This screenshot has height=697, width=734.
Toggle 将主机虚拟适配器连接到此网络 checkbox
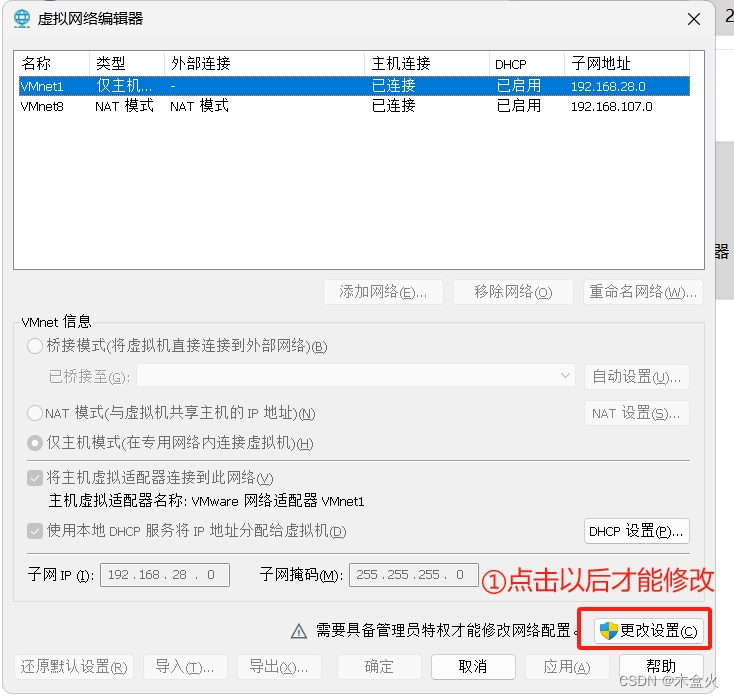(35, 478)
